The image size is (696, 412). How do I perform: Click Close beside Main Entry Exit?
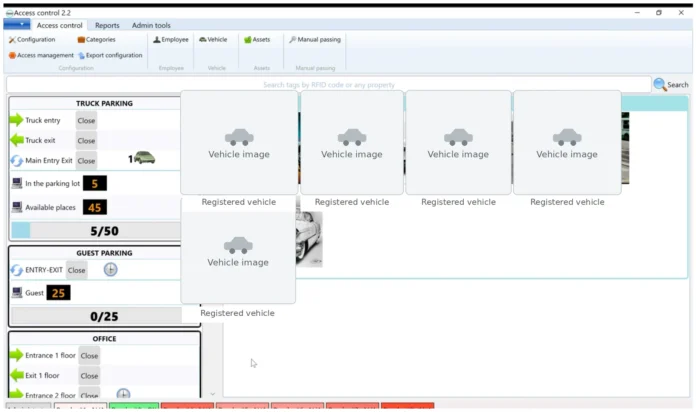click(86, 161)
